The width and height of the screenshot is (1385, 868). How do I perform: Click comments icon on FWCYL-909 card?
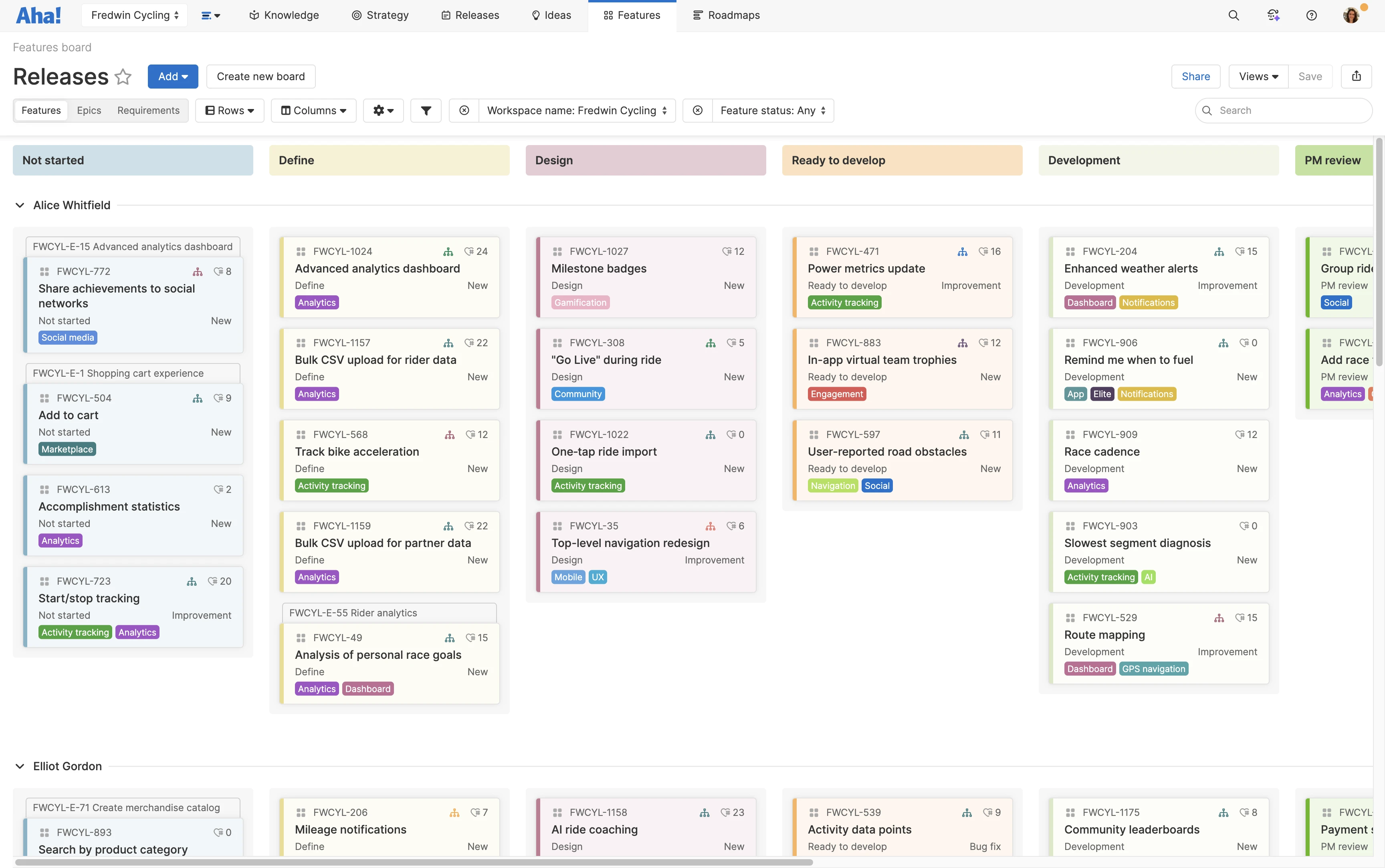(x=1240, y=434)
